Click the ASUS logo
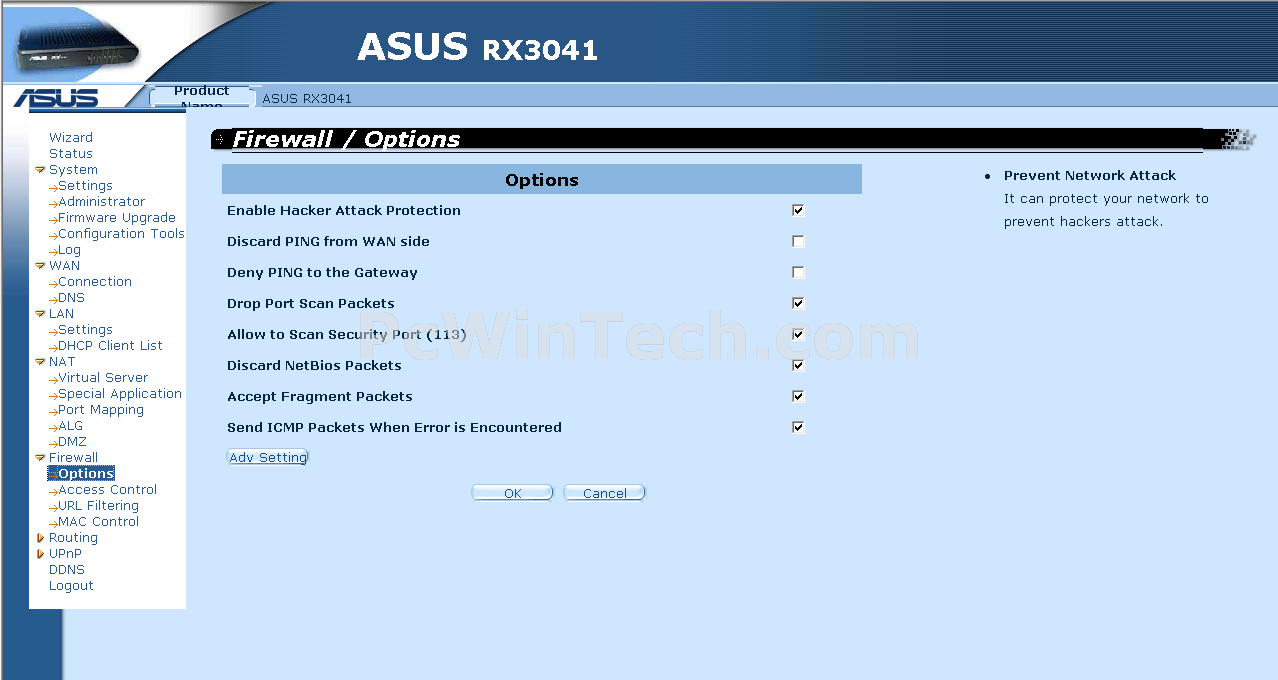Image resolution: width=1278 pixels, height=680 pixels. point(56,98)
